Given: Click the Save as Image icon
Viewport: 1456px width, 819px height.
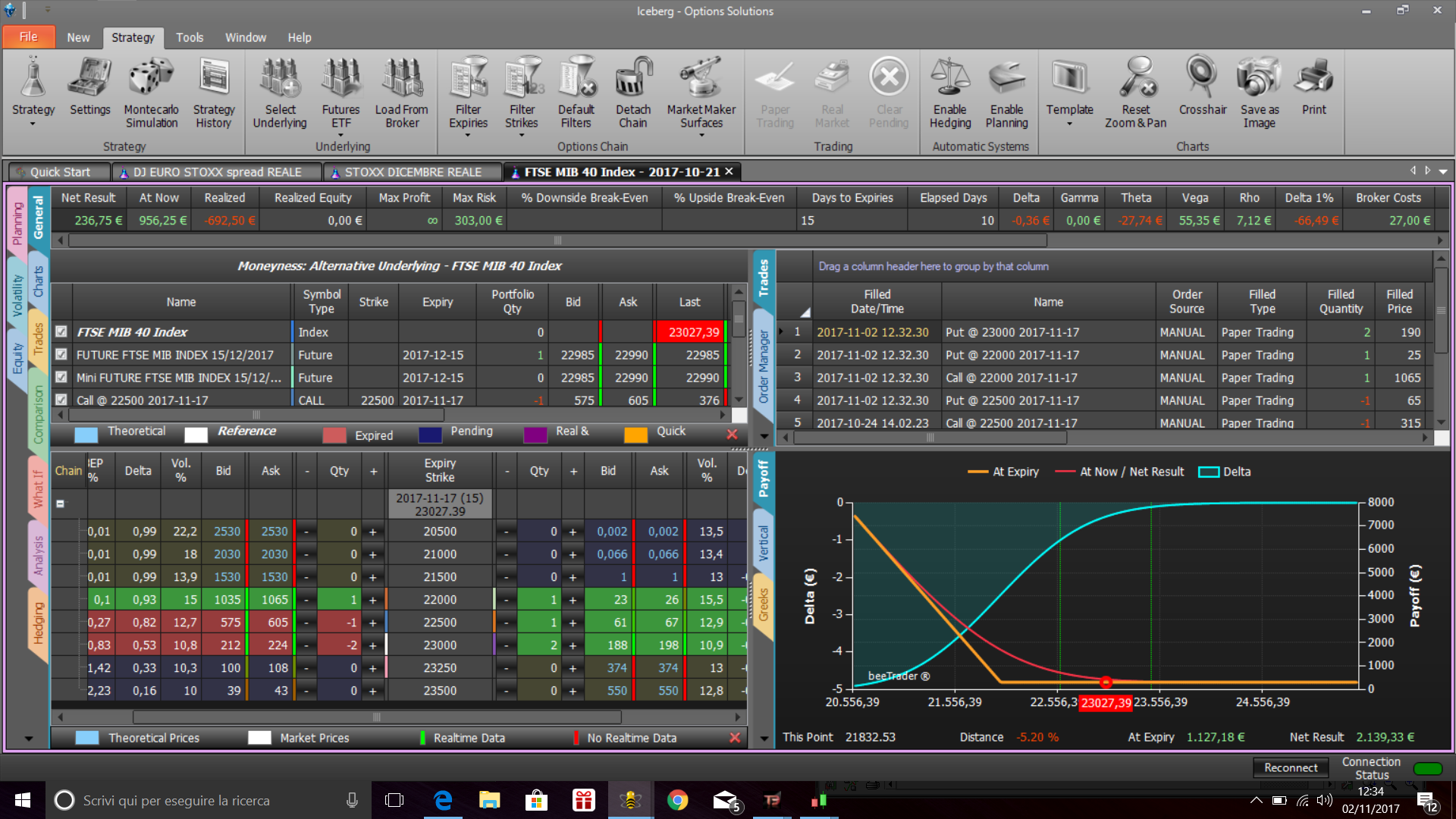Looking at the screenshot, I should (x=1259, y=95).
